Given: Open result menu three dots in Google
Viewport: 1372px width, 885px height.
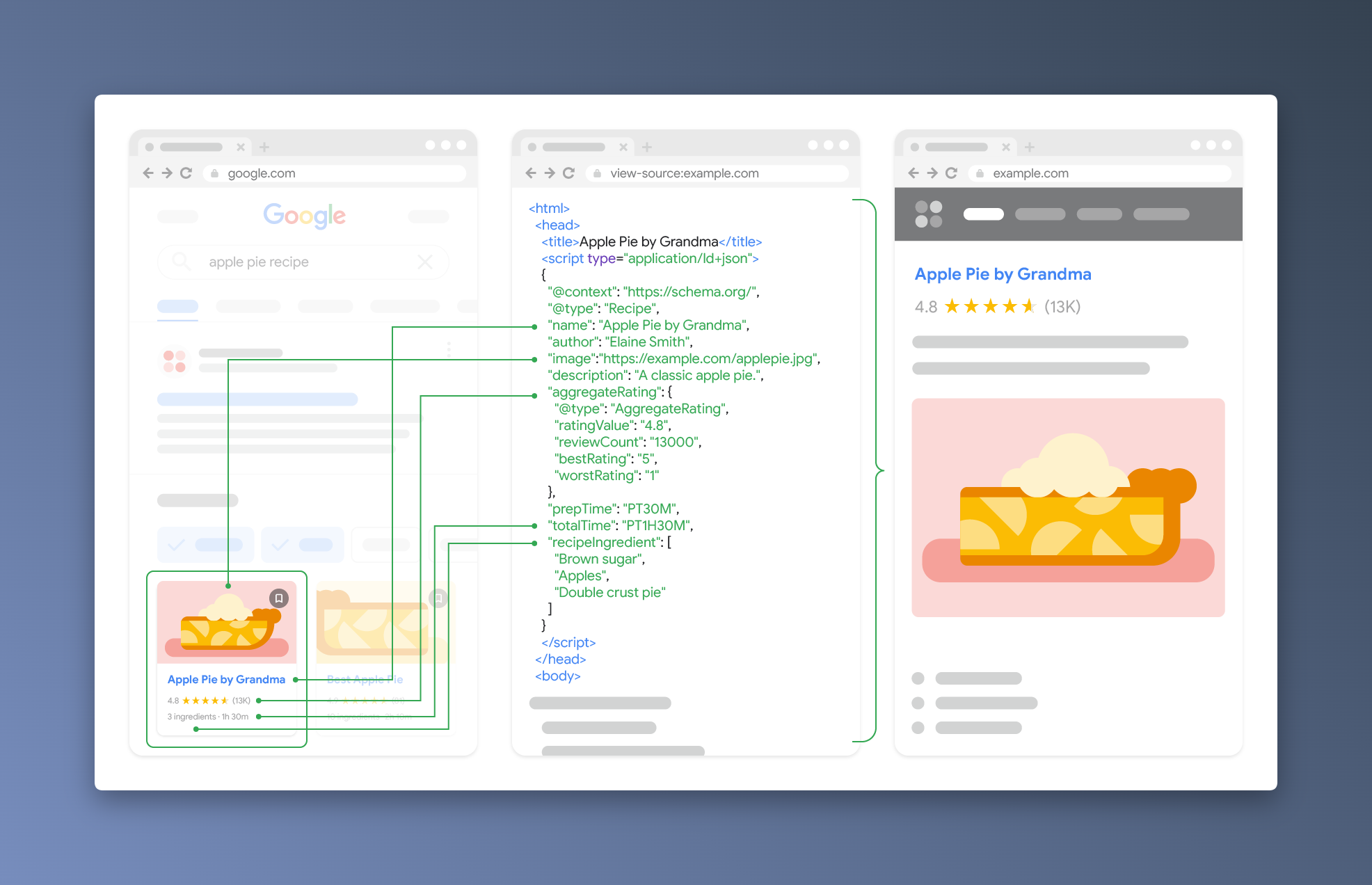Looking at the screenshot, I should 449,349.
